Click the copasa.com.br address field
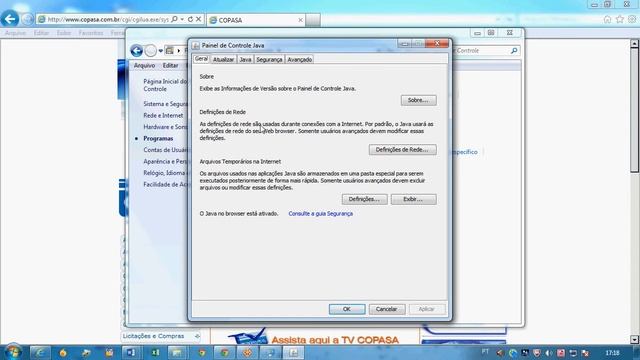This screenshot has width=640, height=360. (x=108, y=19)
